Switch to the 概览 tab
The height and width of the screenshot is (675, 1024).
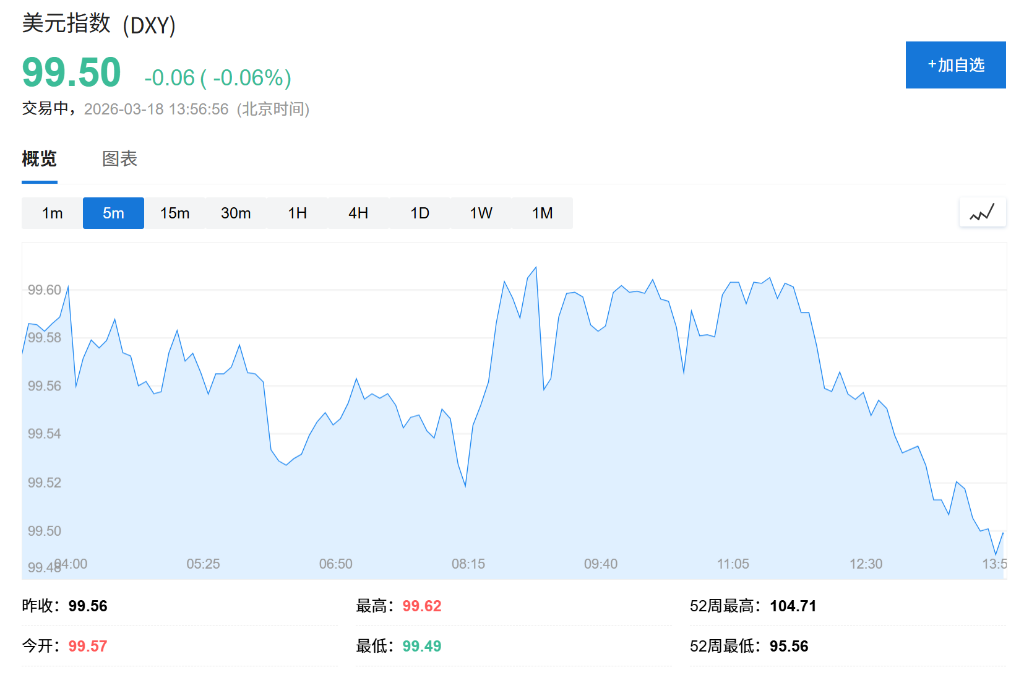[x=38, y=158]
